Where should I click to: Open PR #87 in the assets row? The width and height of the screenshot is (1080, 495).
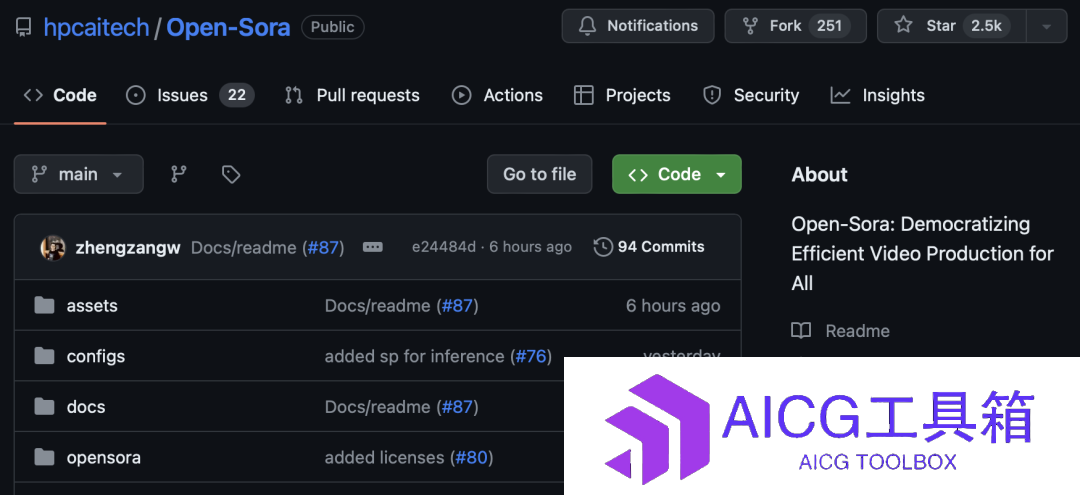tap(459, 306)
